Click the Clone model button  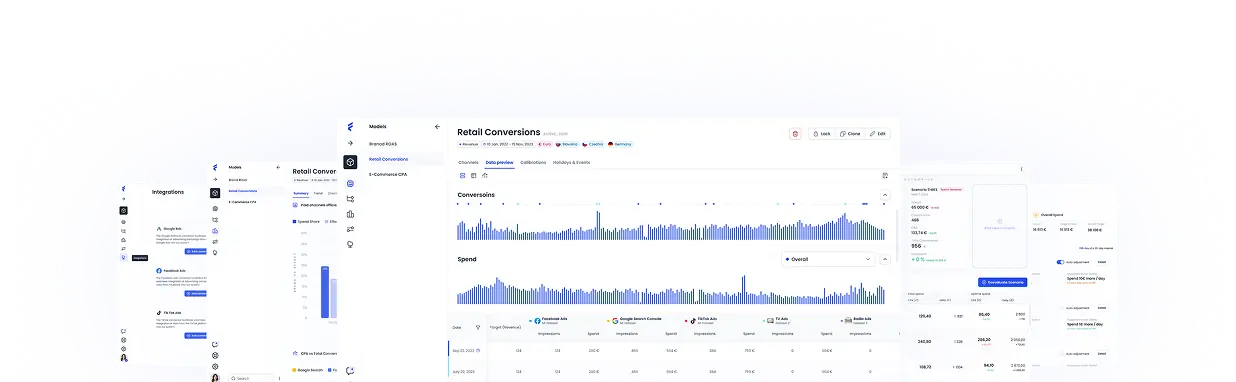[849, 133]
